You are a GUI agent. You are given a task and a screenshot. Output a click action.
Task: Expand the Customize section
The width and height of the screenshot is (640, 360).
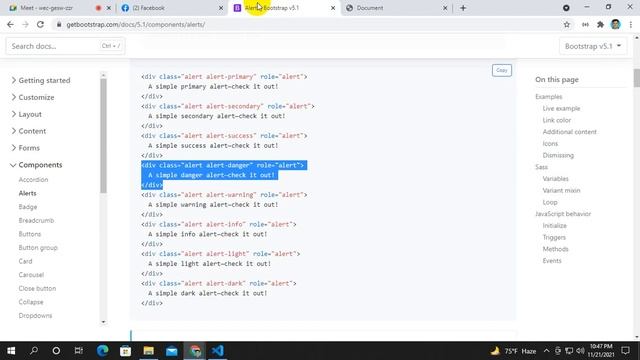tap(32, 97)
